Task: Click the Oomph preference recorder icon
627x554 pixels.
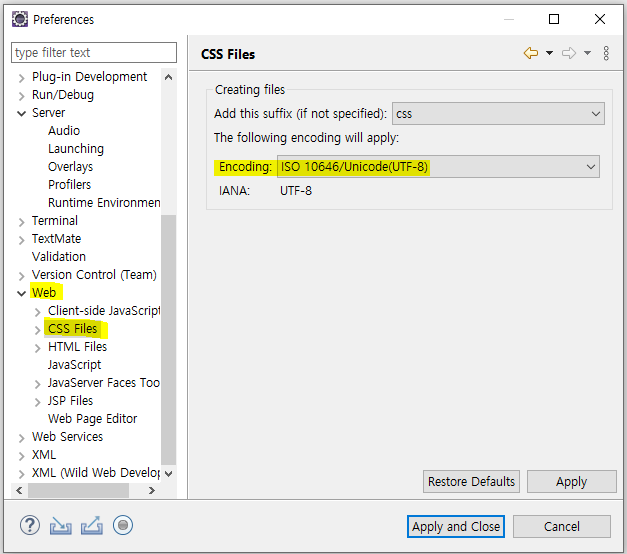Action: (x=123, y=525)
